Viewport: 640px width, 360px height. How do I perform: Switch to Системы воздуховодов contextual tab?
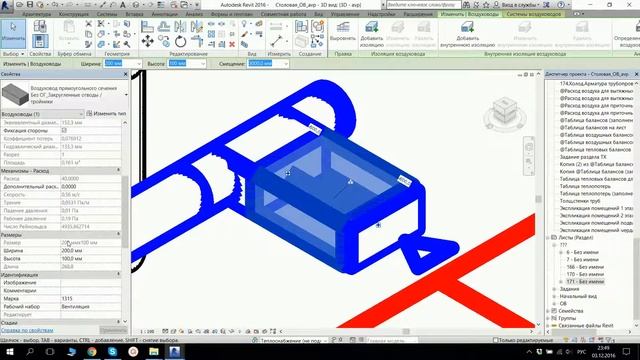tap(533, 14)
